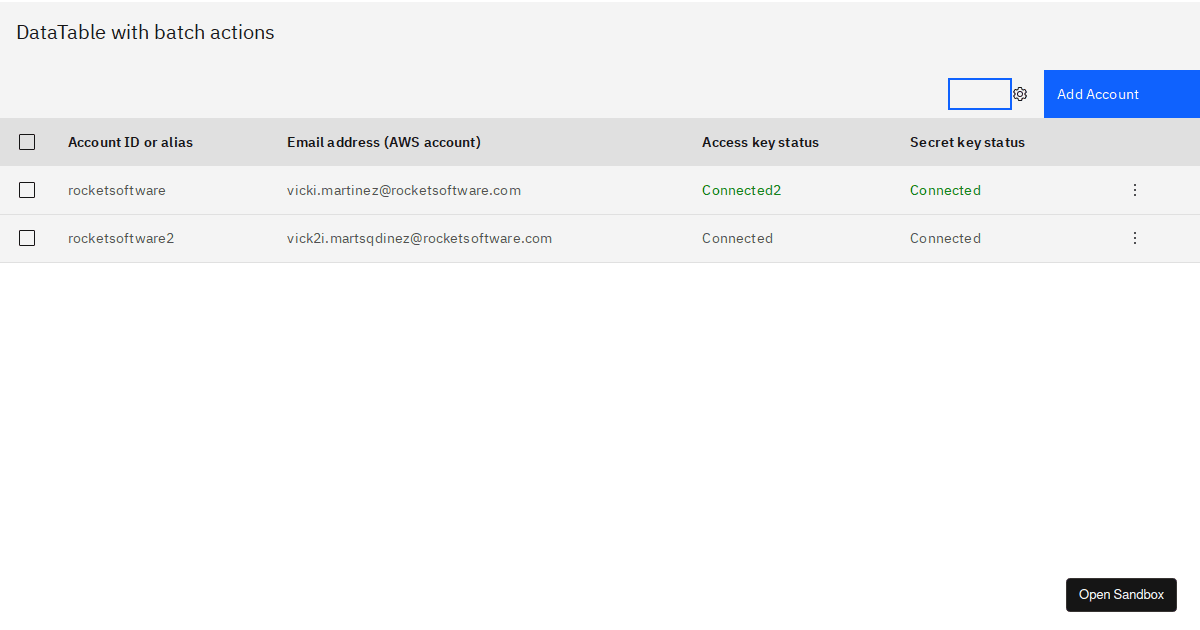The image size is (1200, 630).
Task: Click the green Connected2 access status
Action: (741, 190)
